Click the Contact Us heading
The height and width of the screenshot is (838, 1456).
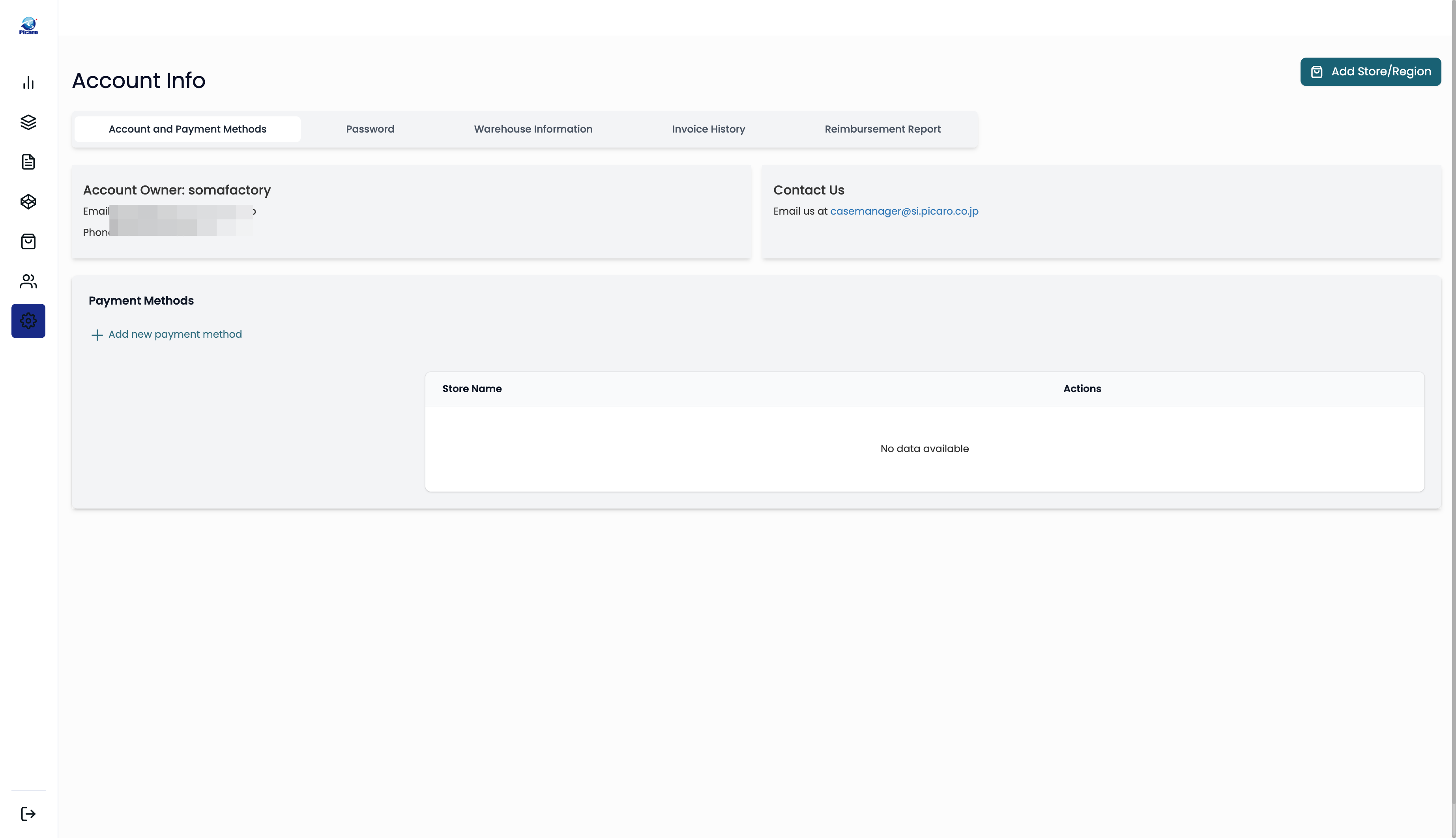pos(808,190)
